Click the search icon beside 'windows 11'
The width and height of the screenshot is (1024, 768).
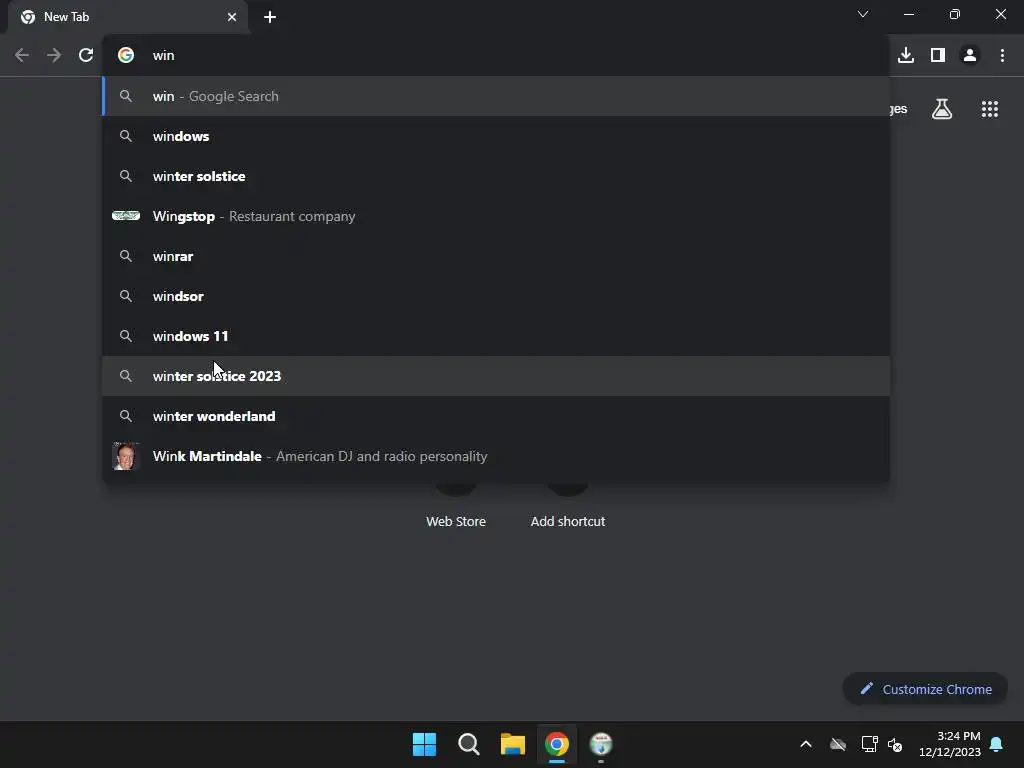[x=126, y=336]
